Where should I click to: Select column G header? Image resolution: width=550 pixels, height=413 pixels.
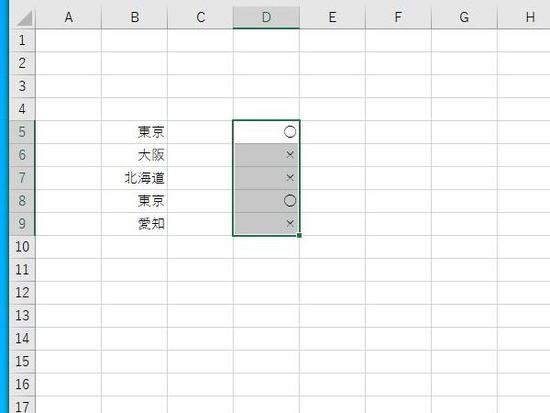tap(464, 18)
